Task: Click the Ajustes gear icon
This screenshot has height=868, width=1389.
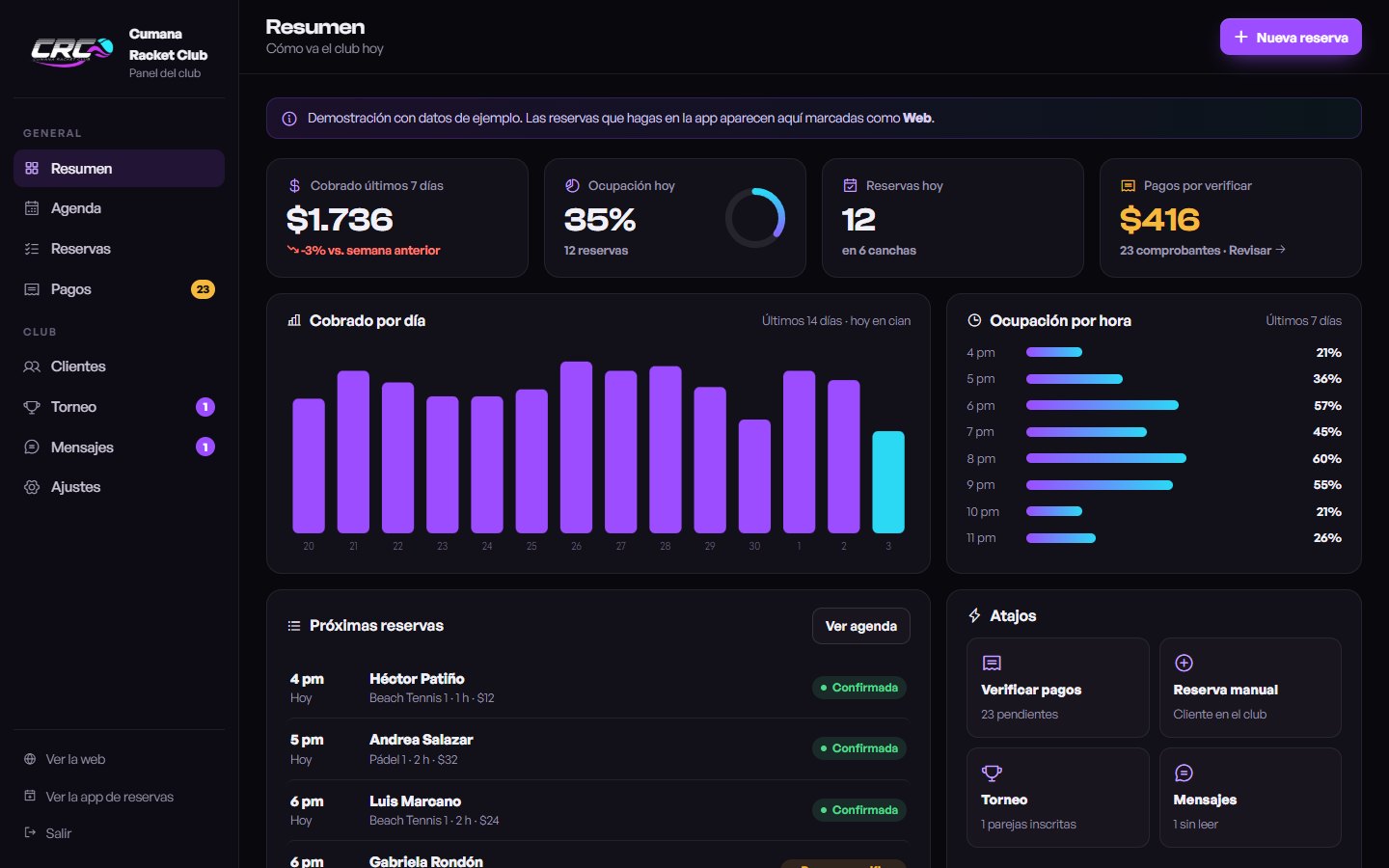Action: tap(32, 487)
